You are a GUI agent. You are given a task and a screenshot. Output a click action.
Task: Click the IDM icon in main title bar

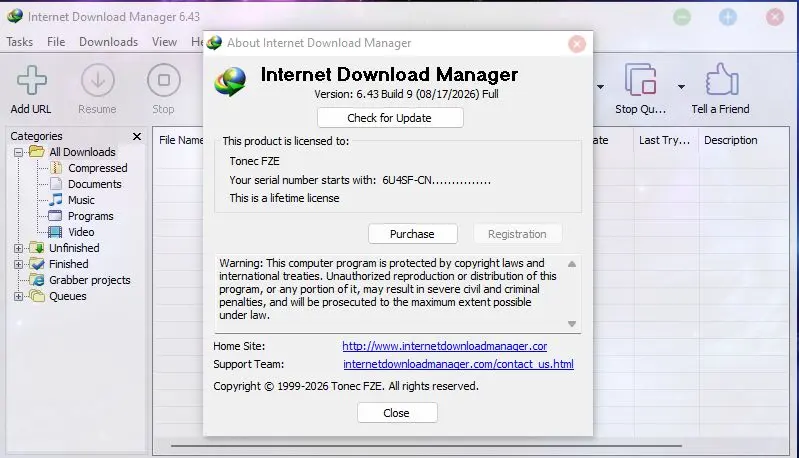(x=15, y=16)
